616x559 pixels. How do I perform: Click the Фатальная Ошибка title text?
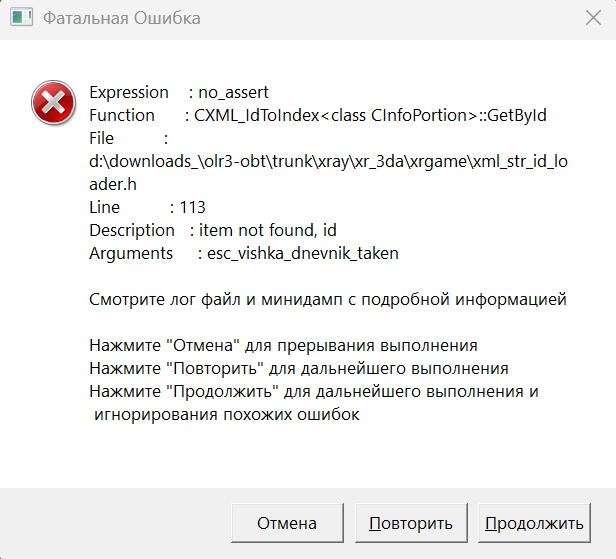121,19
